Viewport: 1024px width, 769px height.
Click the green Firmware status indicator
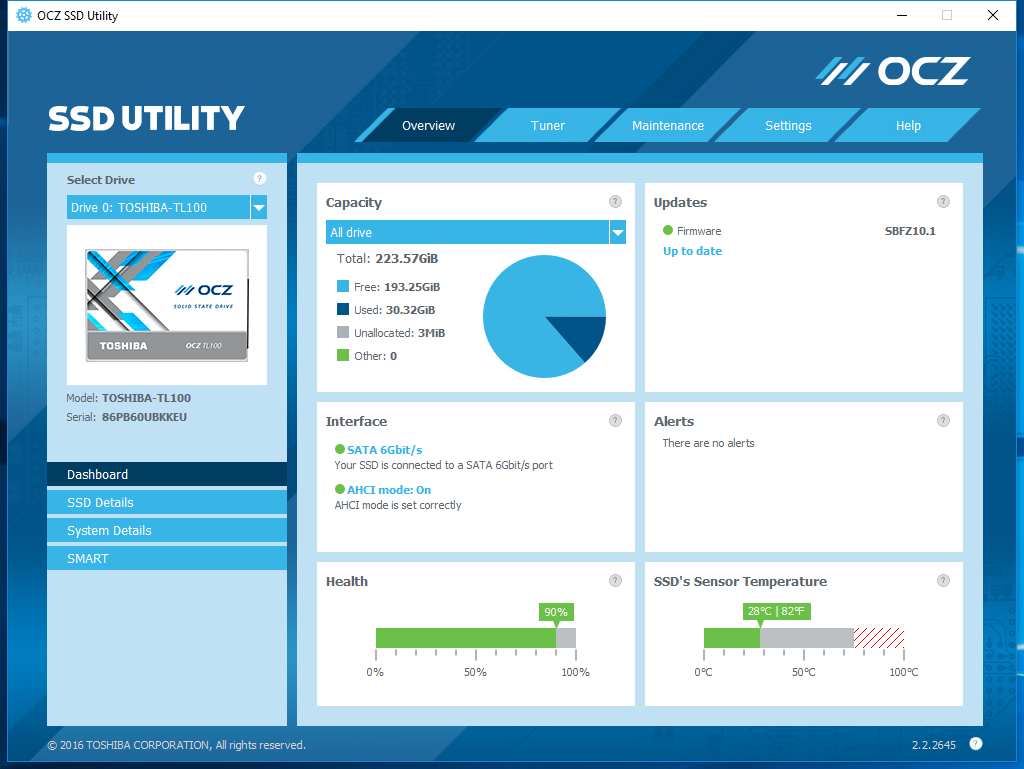coord(667,230)
